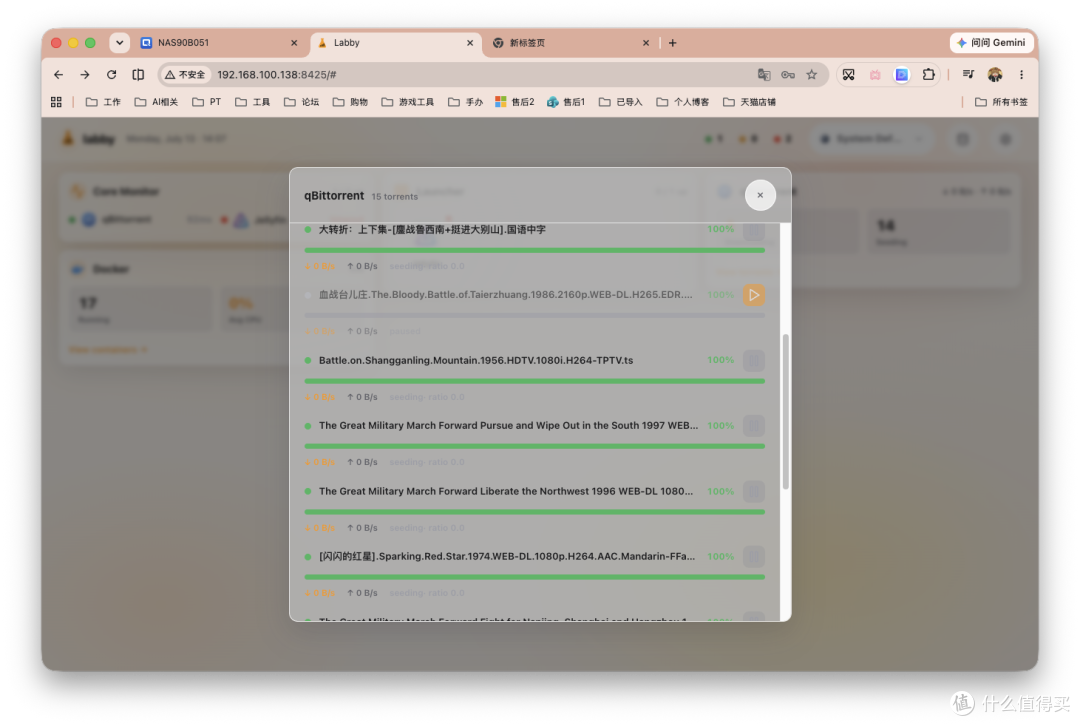Open the tab search dropdown

pyautogui.click(x=119, y=43)
